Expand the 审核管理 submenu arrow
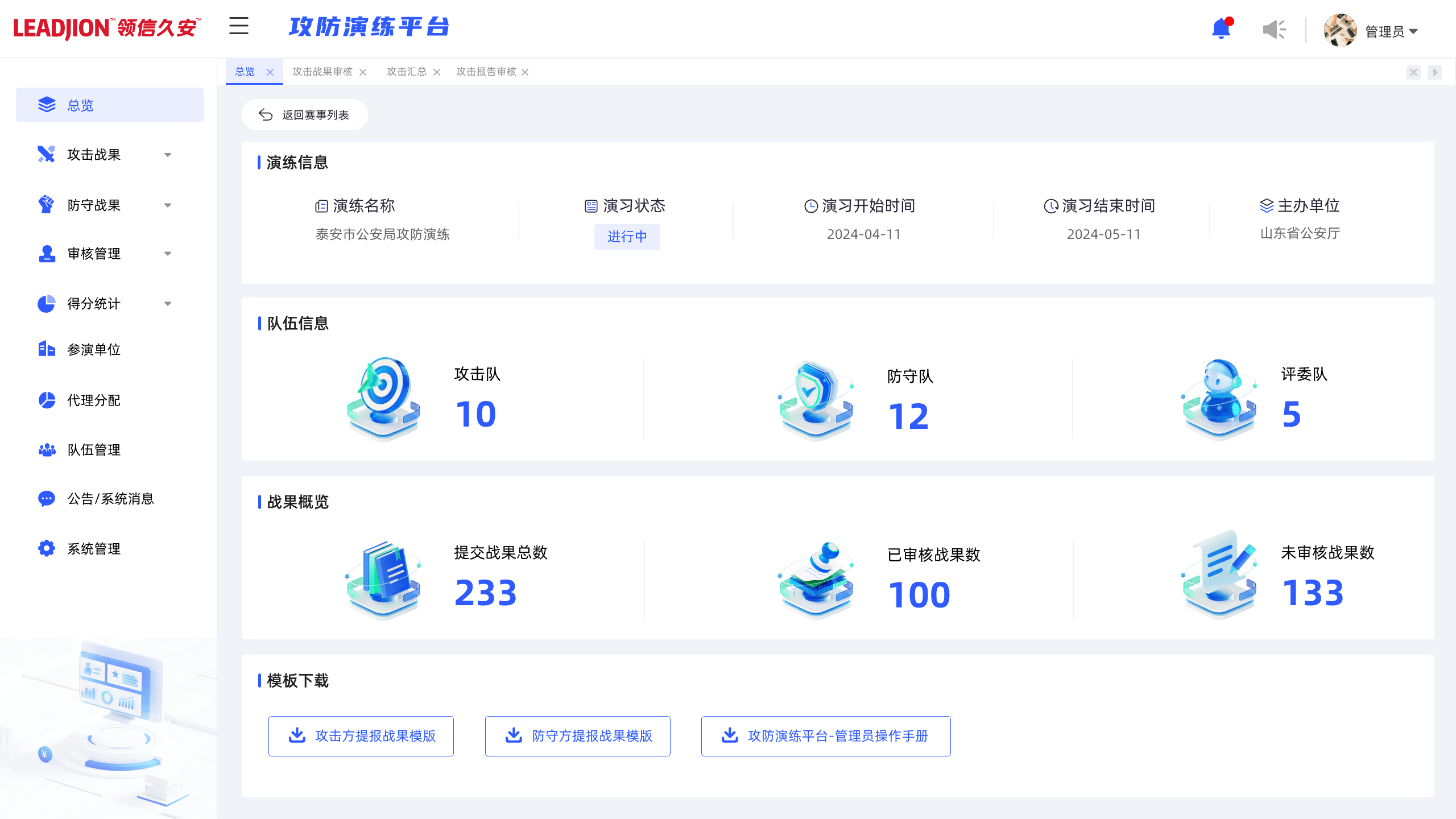The height and width of the screenshot is (819, 1456). [x=168, y=254]
